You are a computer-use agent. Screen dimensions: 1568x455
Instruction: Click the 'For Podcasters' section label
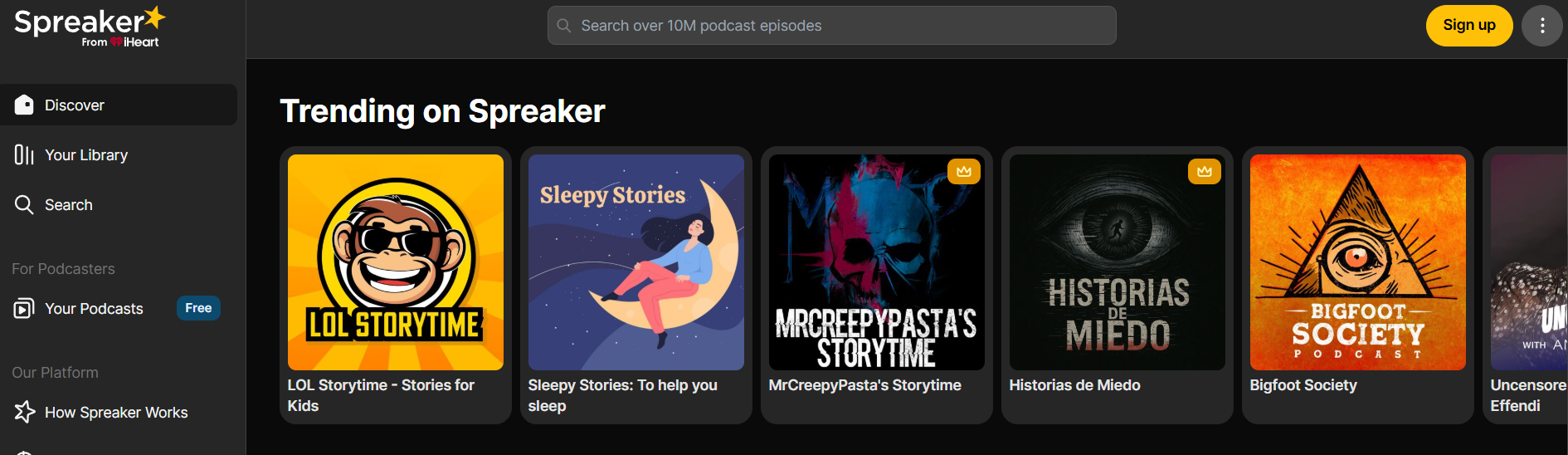pyautogui.click(x=63, y=269)
